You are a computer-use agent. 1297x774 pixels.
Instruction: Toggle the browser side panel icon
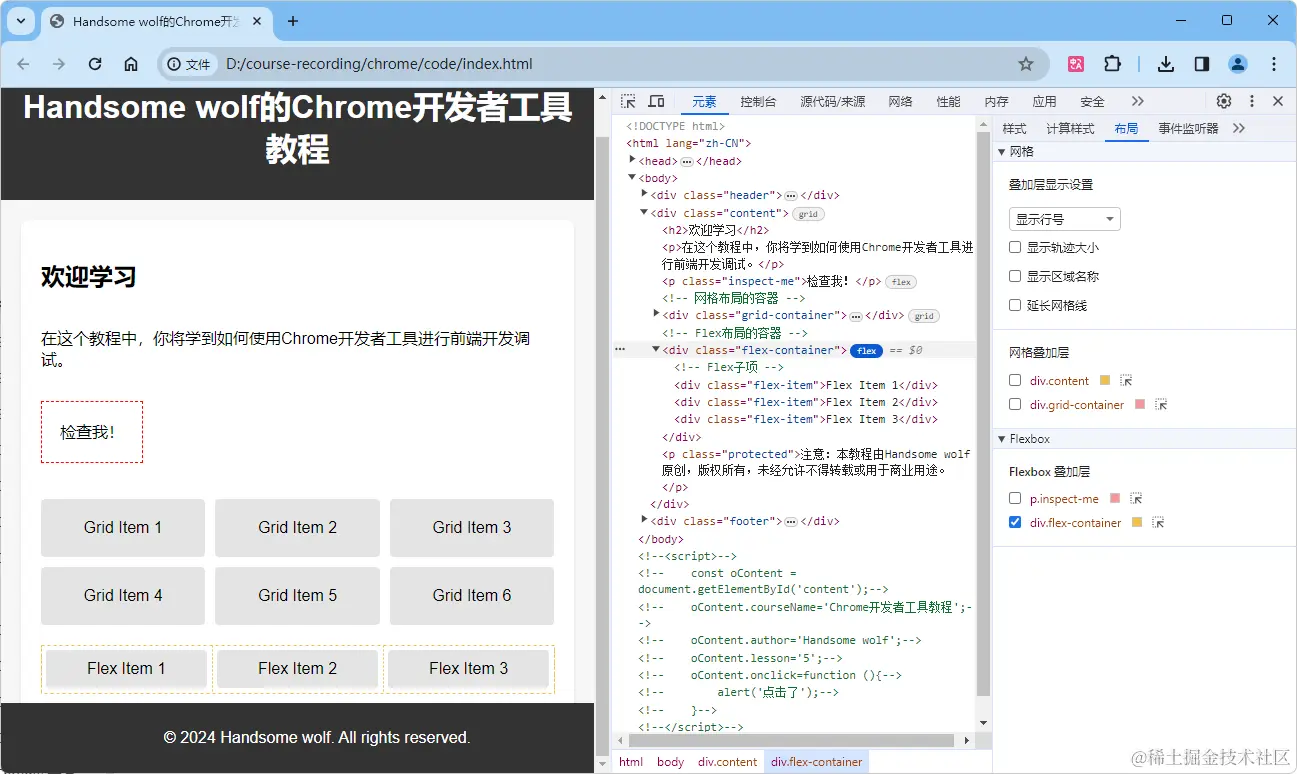coord(1202,64)
